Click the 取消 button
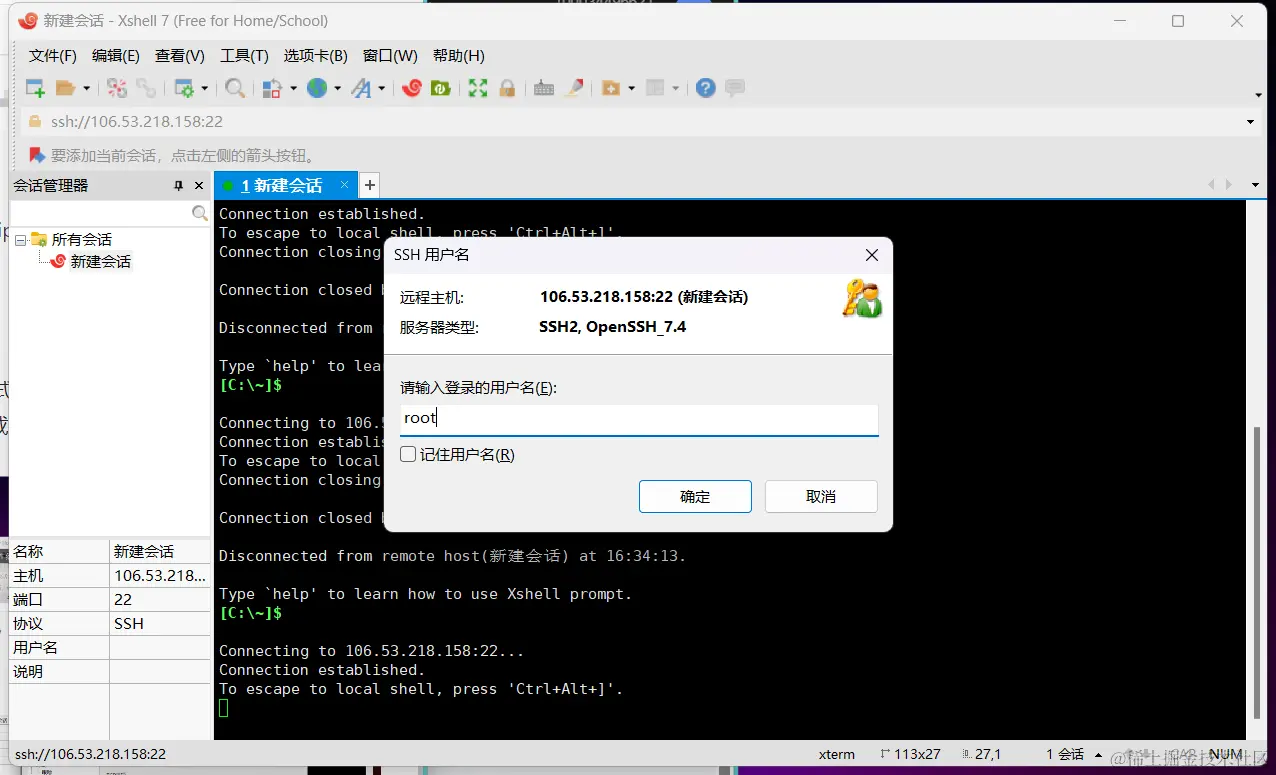This screenshot has width=1276, height=775. (x=821, y=497)
